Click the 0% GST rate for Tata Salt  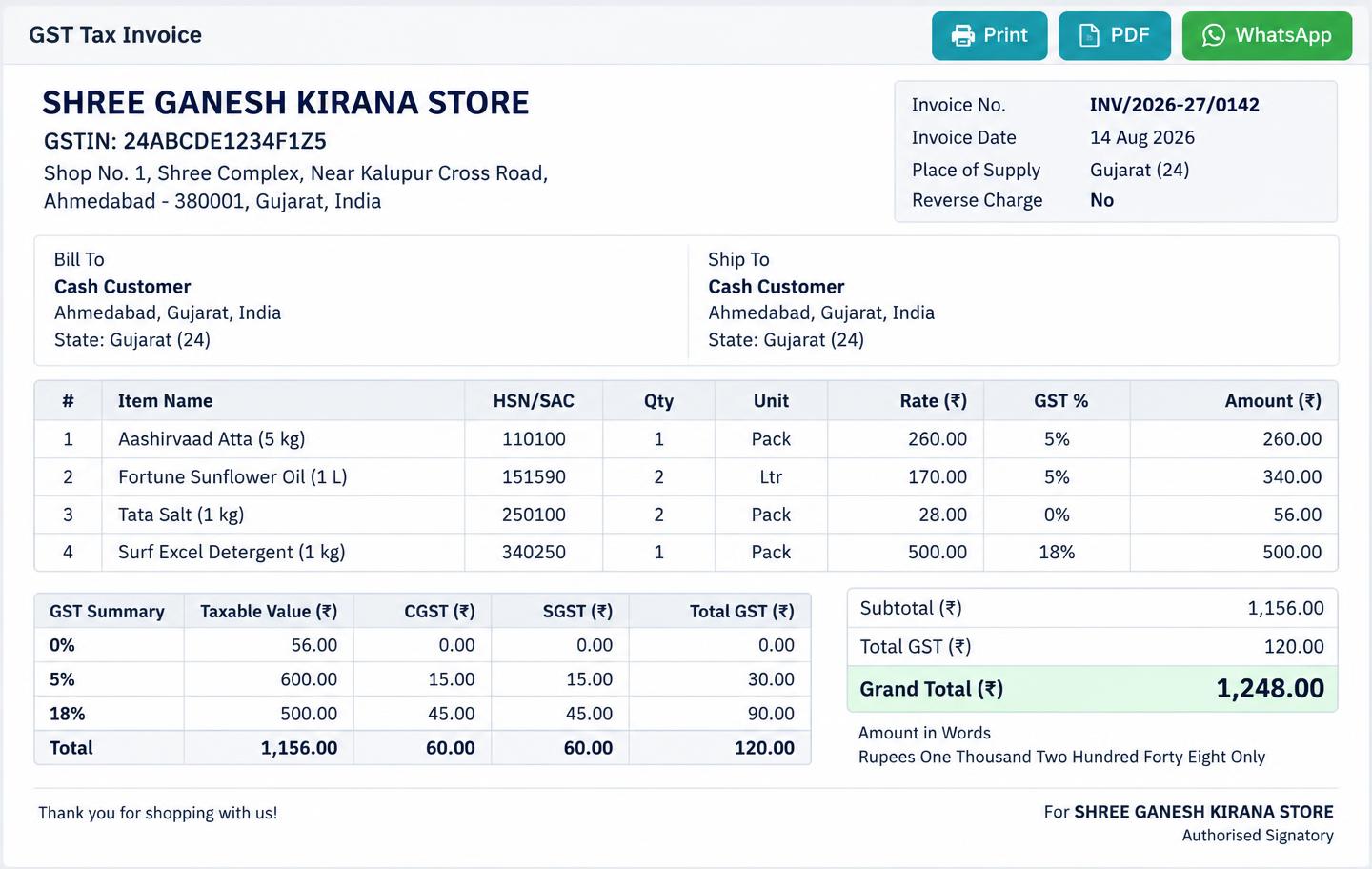tap(1057, 515)
